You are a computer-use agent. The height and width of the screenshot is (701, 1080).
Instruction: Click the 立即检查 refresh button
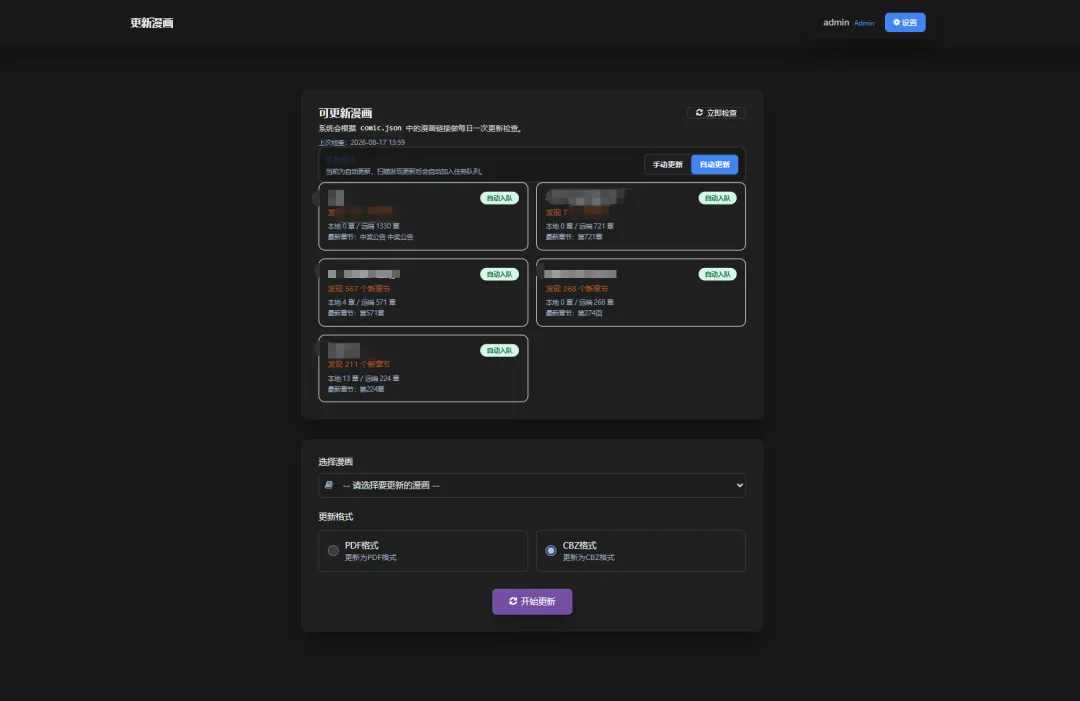point(716,113)
